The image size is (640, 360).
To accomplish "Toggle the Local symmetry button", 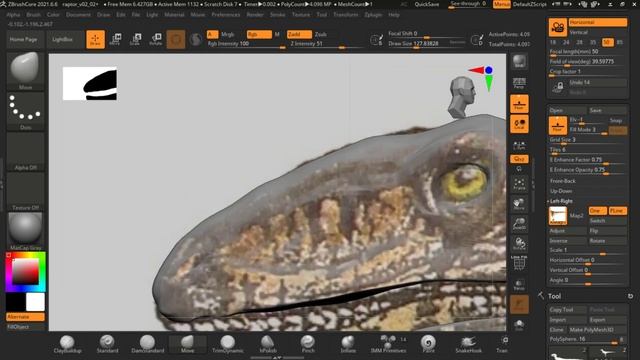I will click(x=519, y=124).
